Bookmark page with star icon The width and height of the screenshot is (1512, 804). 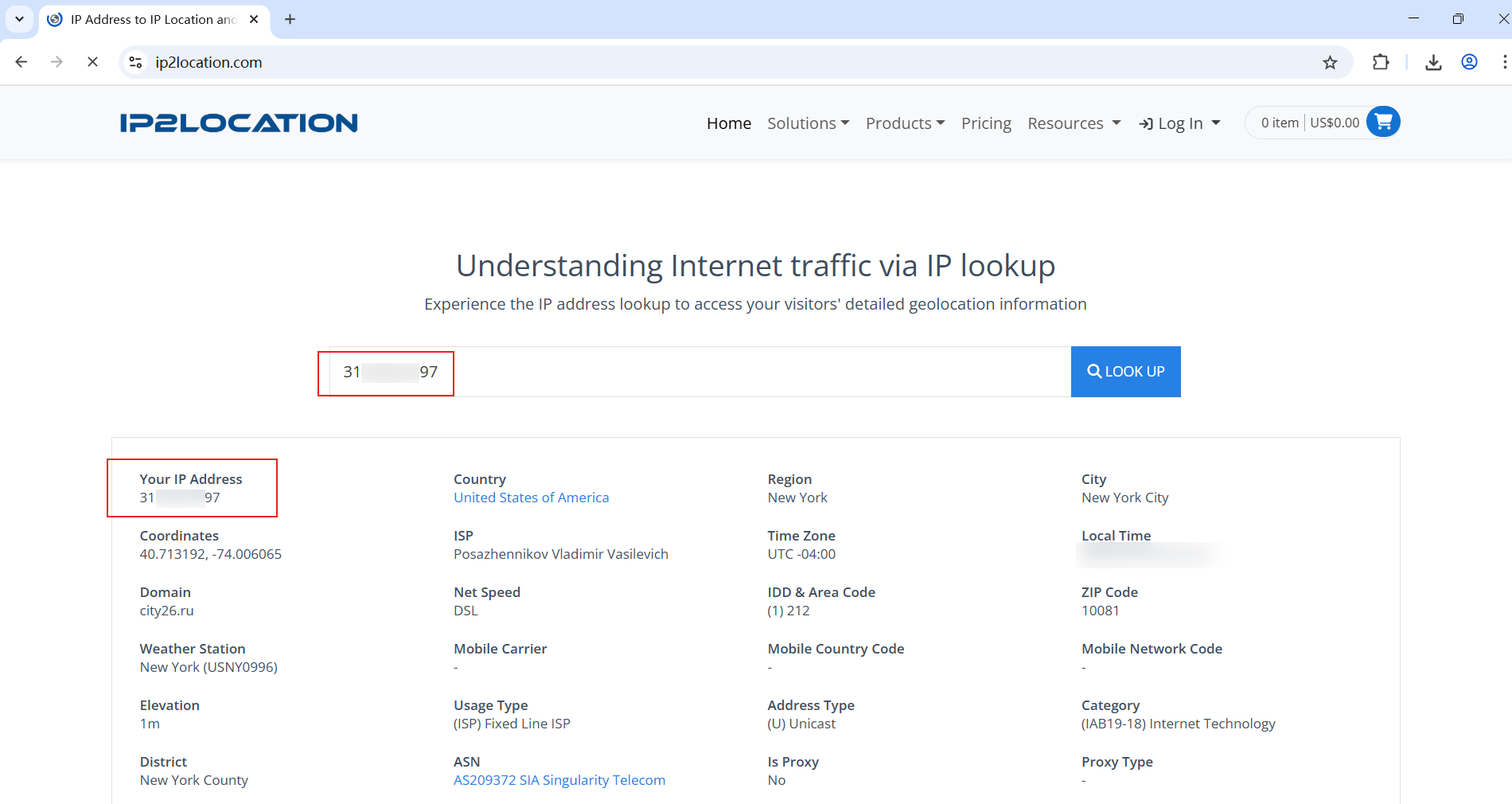1330,62
